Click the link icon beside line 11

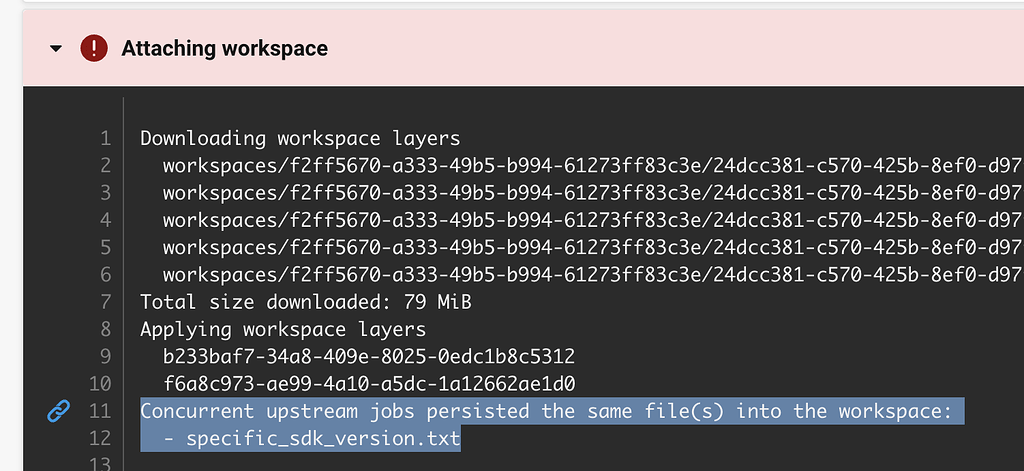click(x=59, y=411)
